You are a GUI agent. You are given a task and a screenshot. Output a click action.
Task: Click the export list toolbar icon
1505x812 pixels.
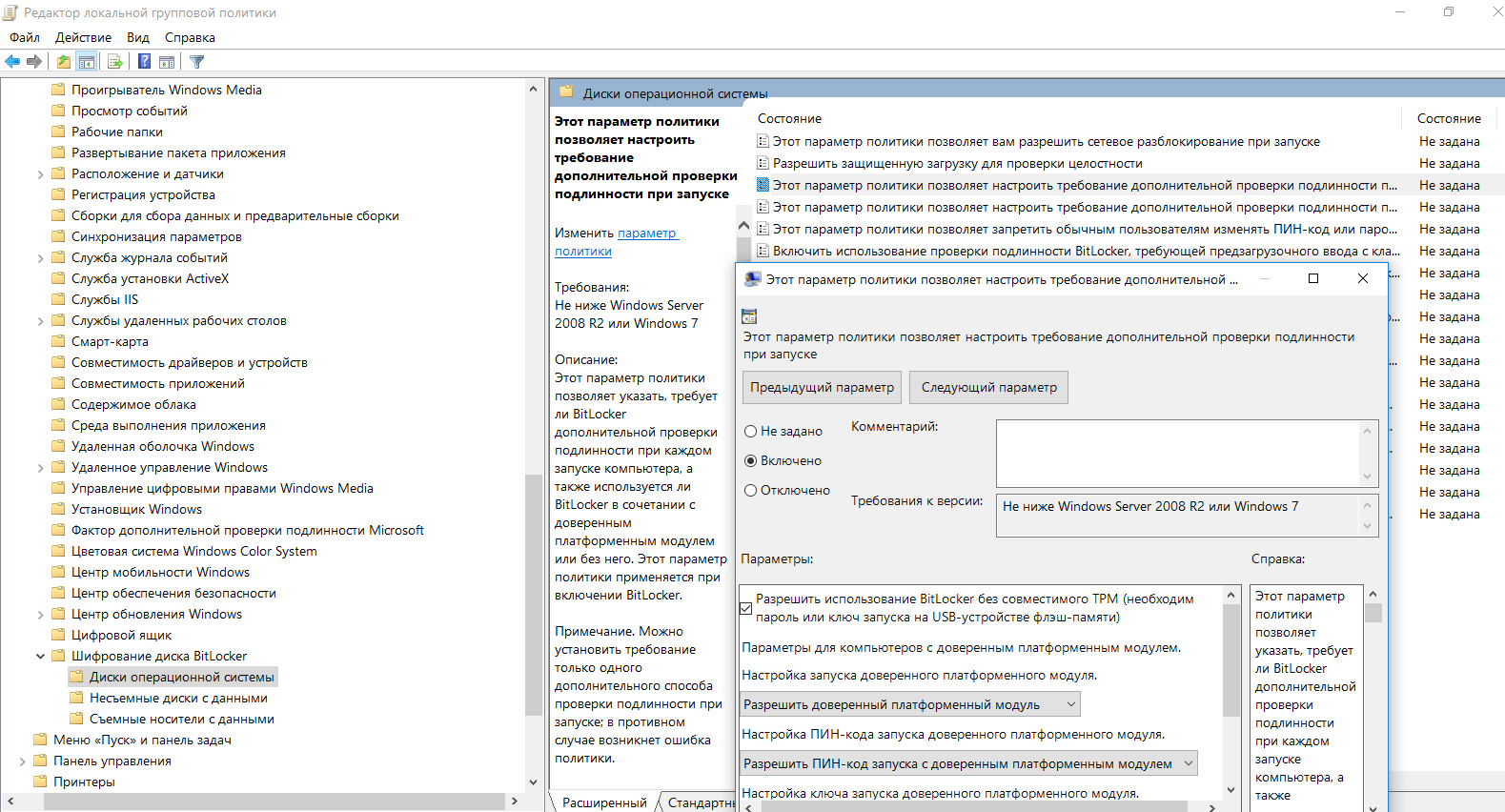(x=114, y=62)
